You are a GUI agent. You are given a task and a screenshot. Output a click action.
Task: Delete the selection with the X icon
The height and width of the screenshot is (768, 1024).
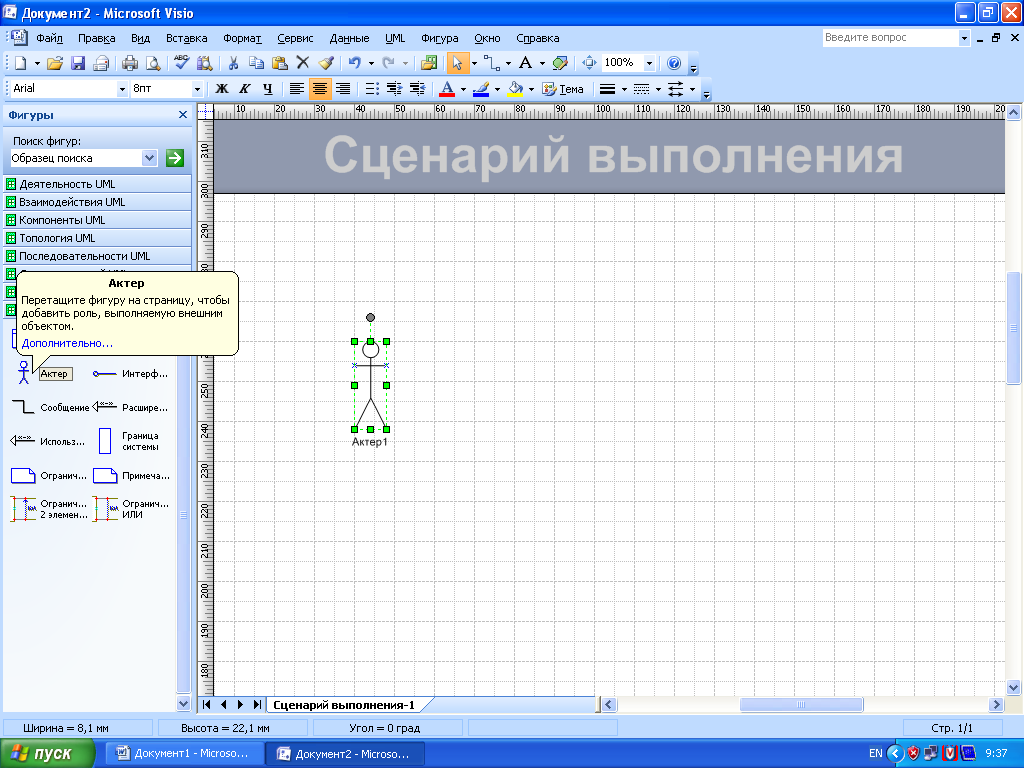302,63
